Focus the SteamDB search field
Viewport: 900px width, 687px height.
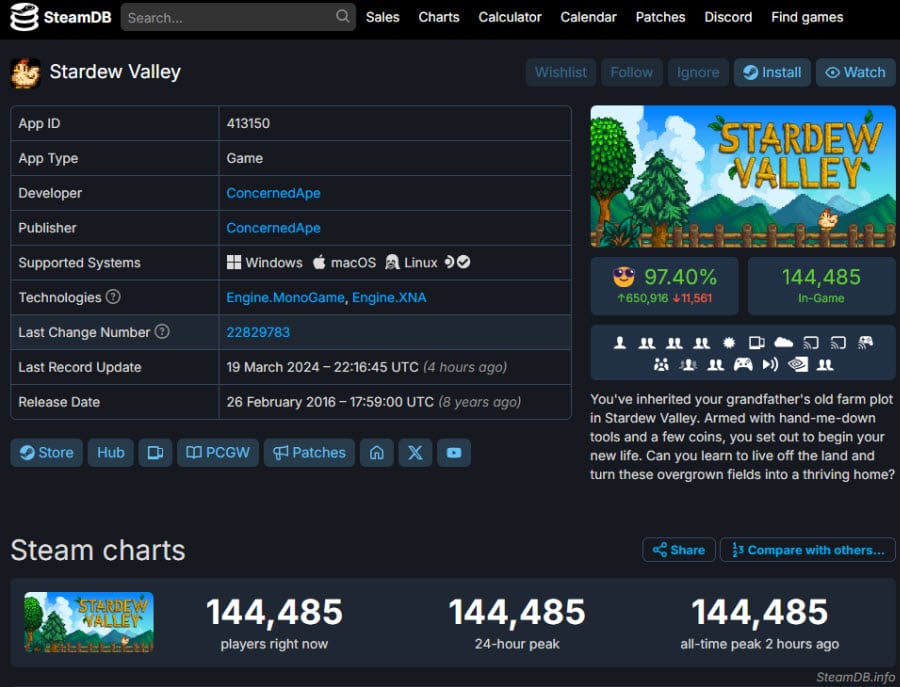point(228,17)
